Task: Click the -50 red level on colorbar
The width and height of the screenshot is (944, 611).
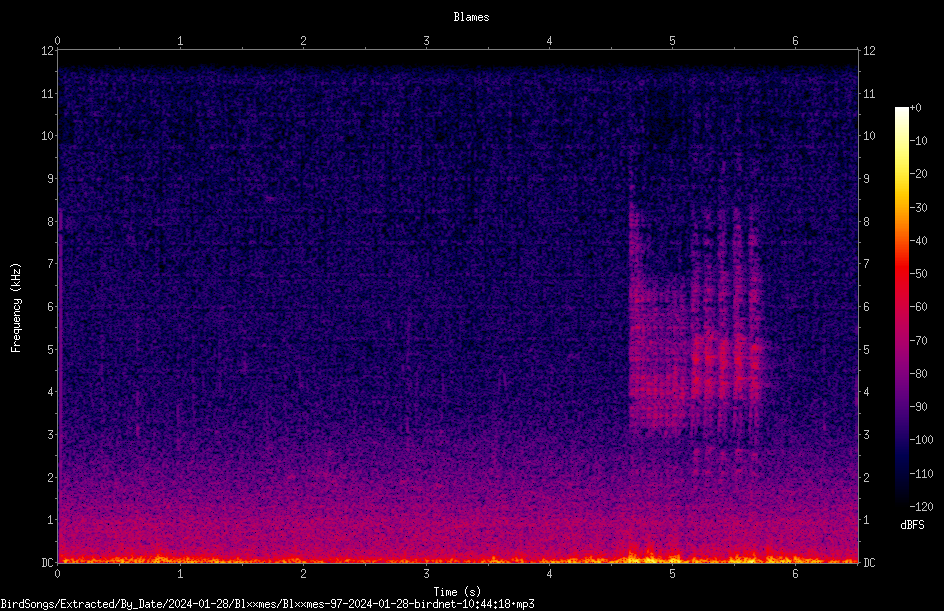Action: pos(918,273)
